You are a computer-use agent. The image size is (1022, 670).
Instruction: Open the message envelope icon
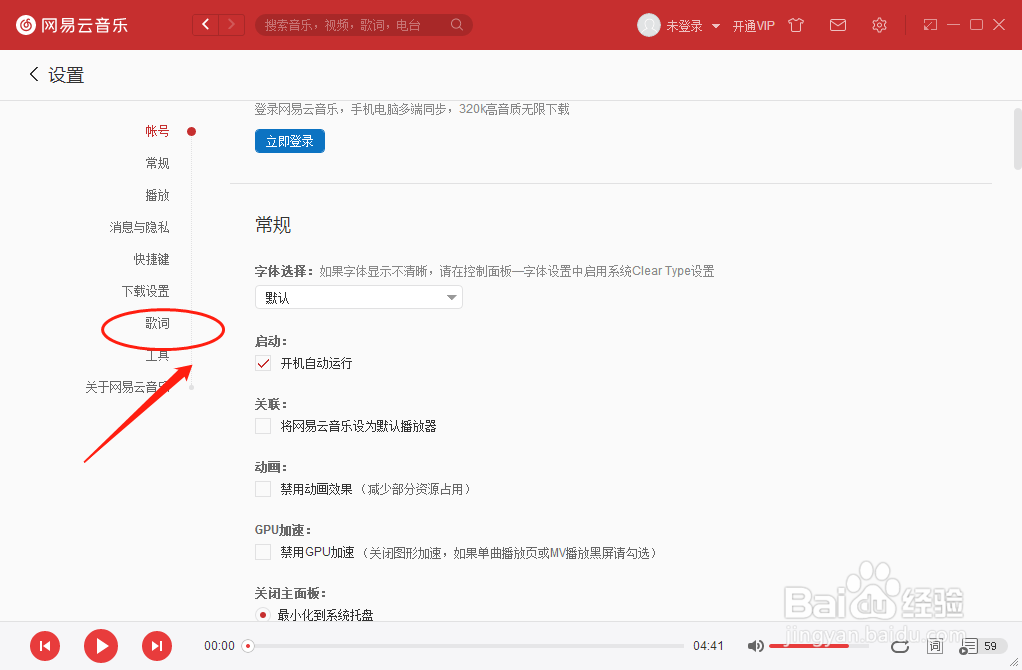coord(838,24)
